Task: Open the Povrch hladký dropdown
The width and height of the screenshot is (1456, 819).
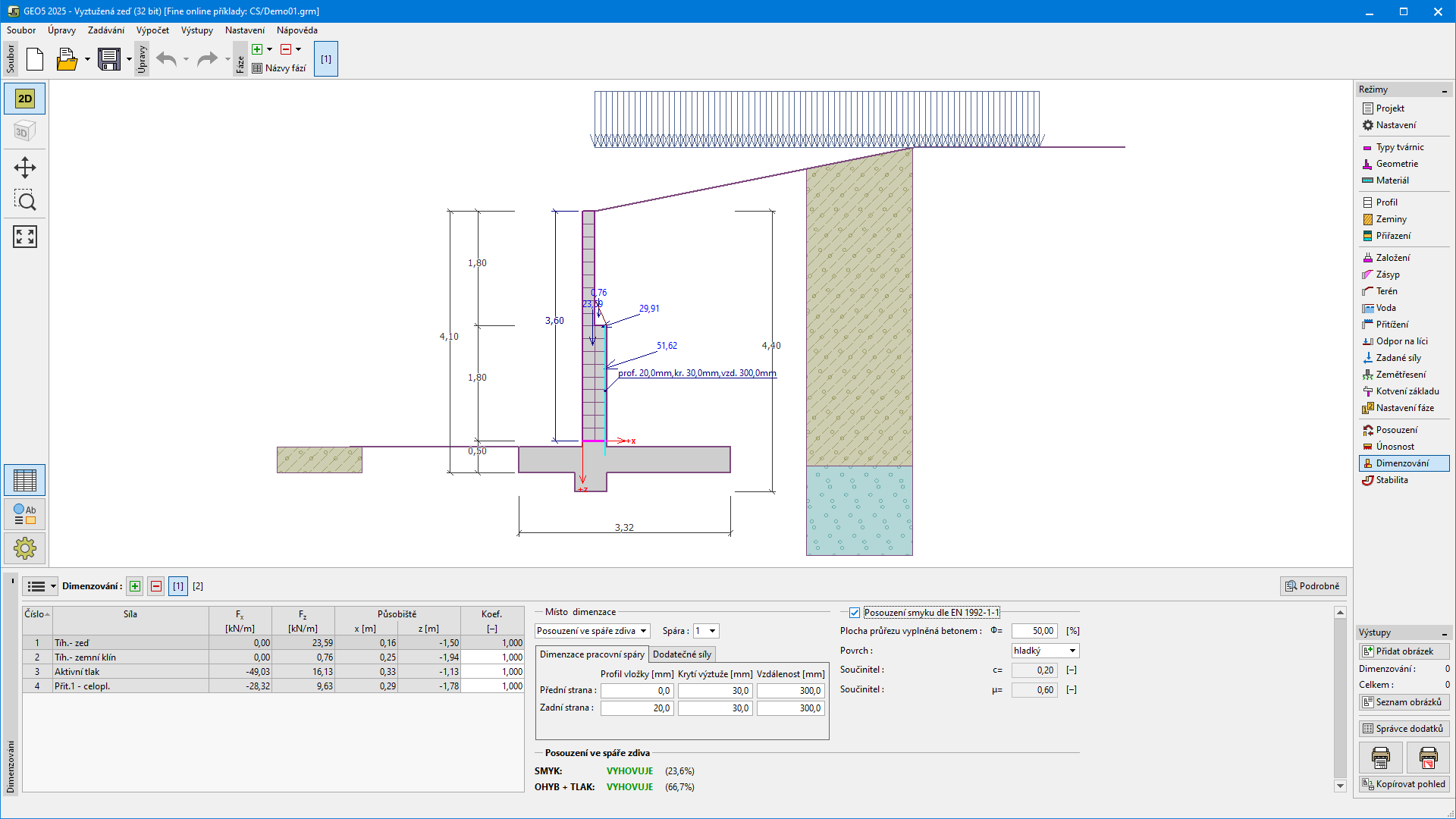Action: pyautogui.click(x=1045, y=651)
